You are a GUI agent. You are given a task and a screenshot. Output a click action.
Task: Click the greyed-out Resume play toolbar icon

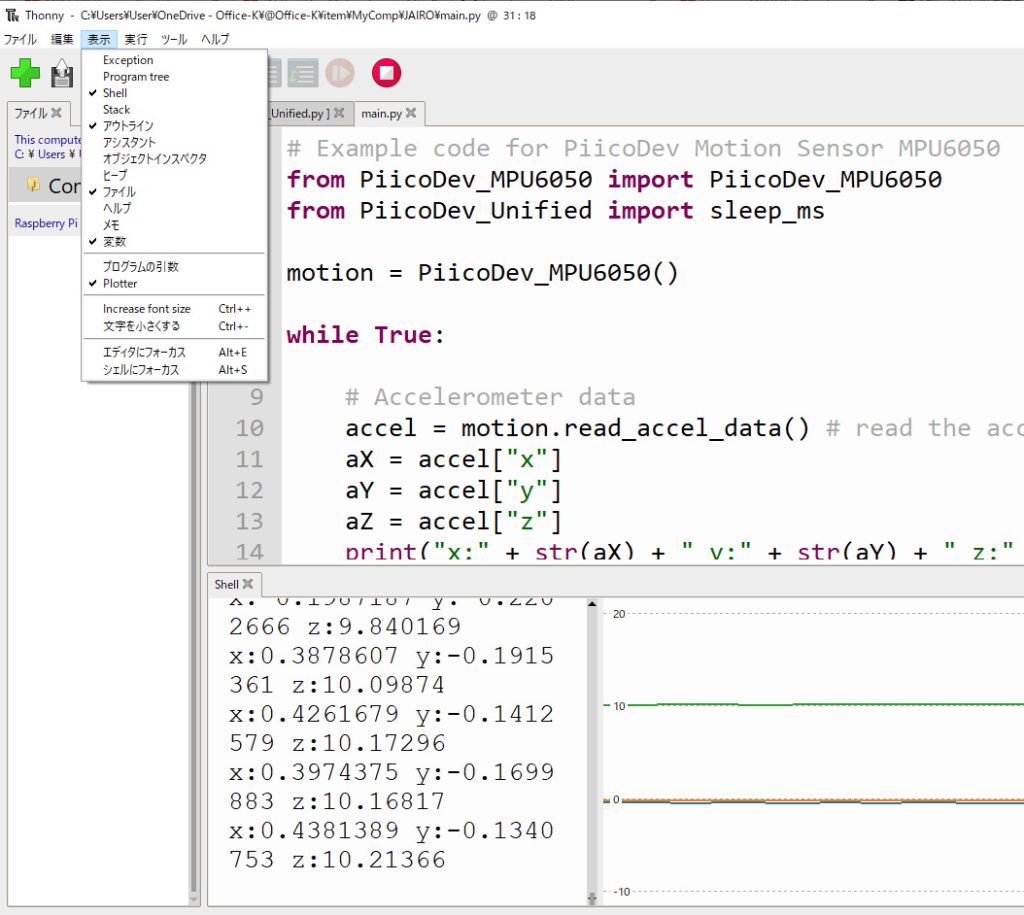340,72
